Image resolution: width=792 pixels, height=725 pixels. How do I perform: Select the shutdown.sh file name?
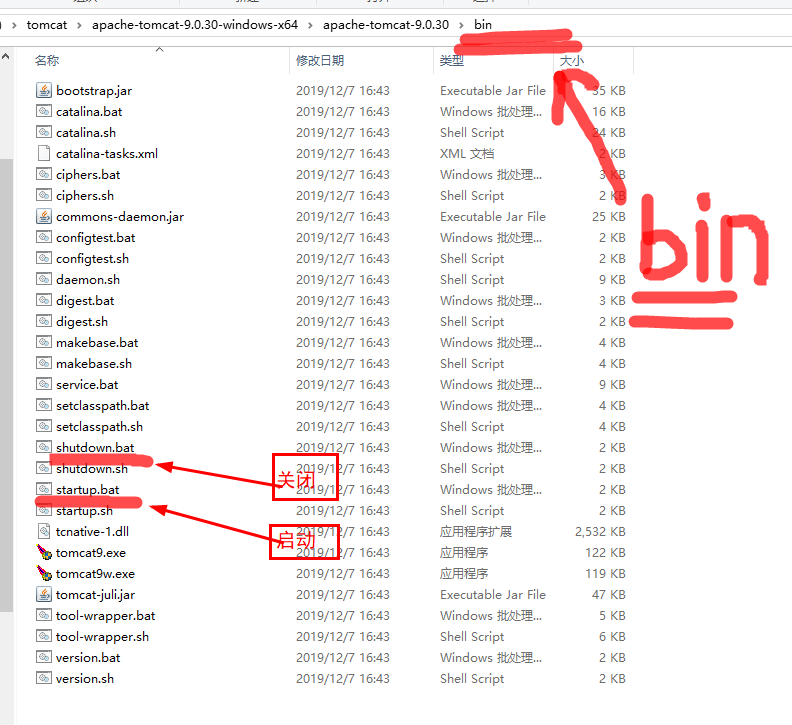pos(92,469)
